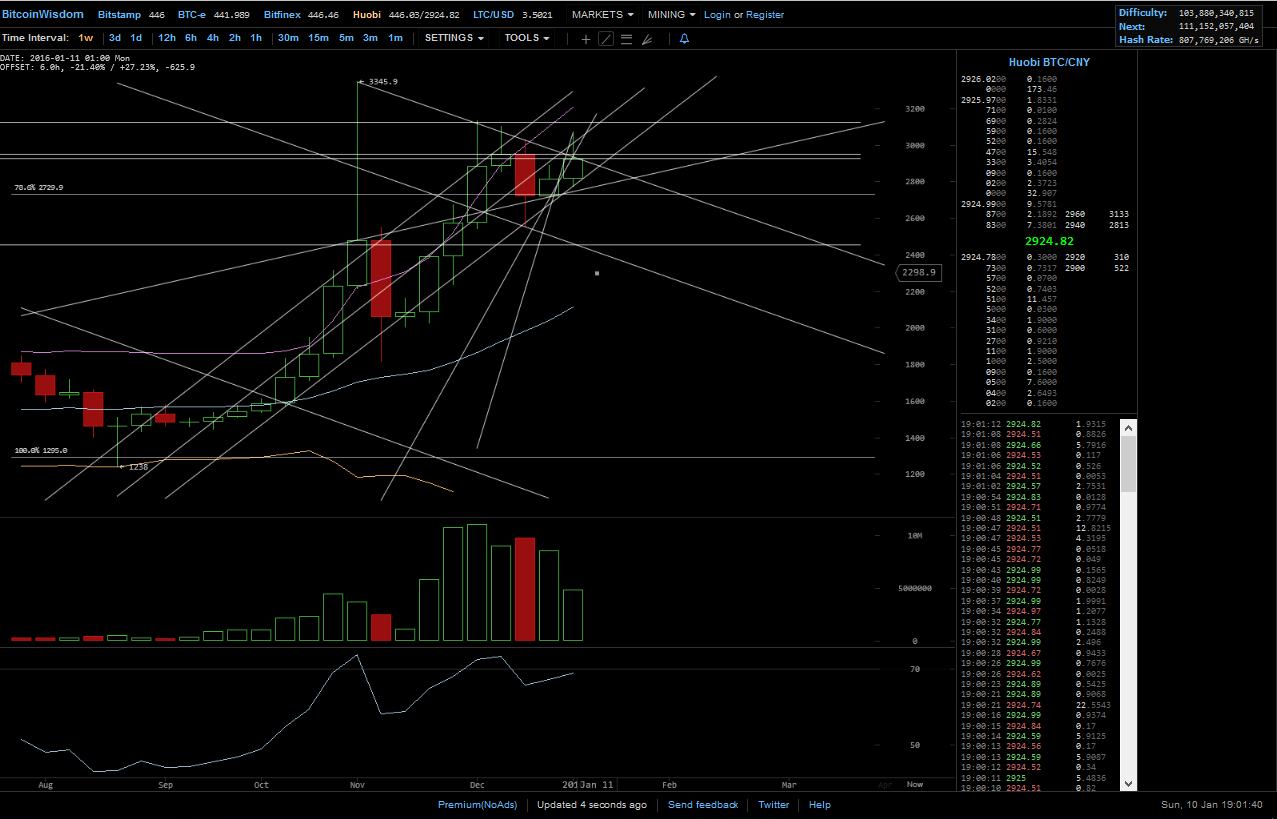Click the Difficulty value in mining stats

pos(1216,13)
